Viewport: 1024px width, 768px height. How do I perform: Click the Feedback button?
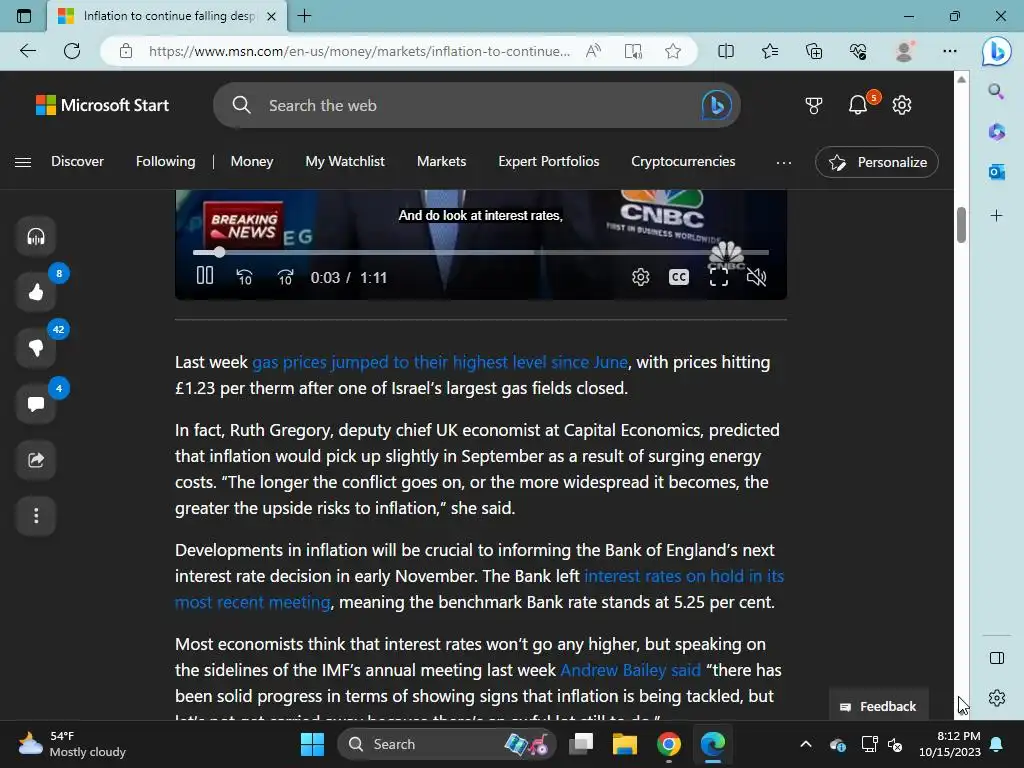(x=878, y=706)
